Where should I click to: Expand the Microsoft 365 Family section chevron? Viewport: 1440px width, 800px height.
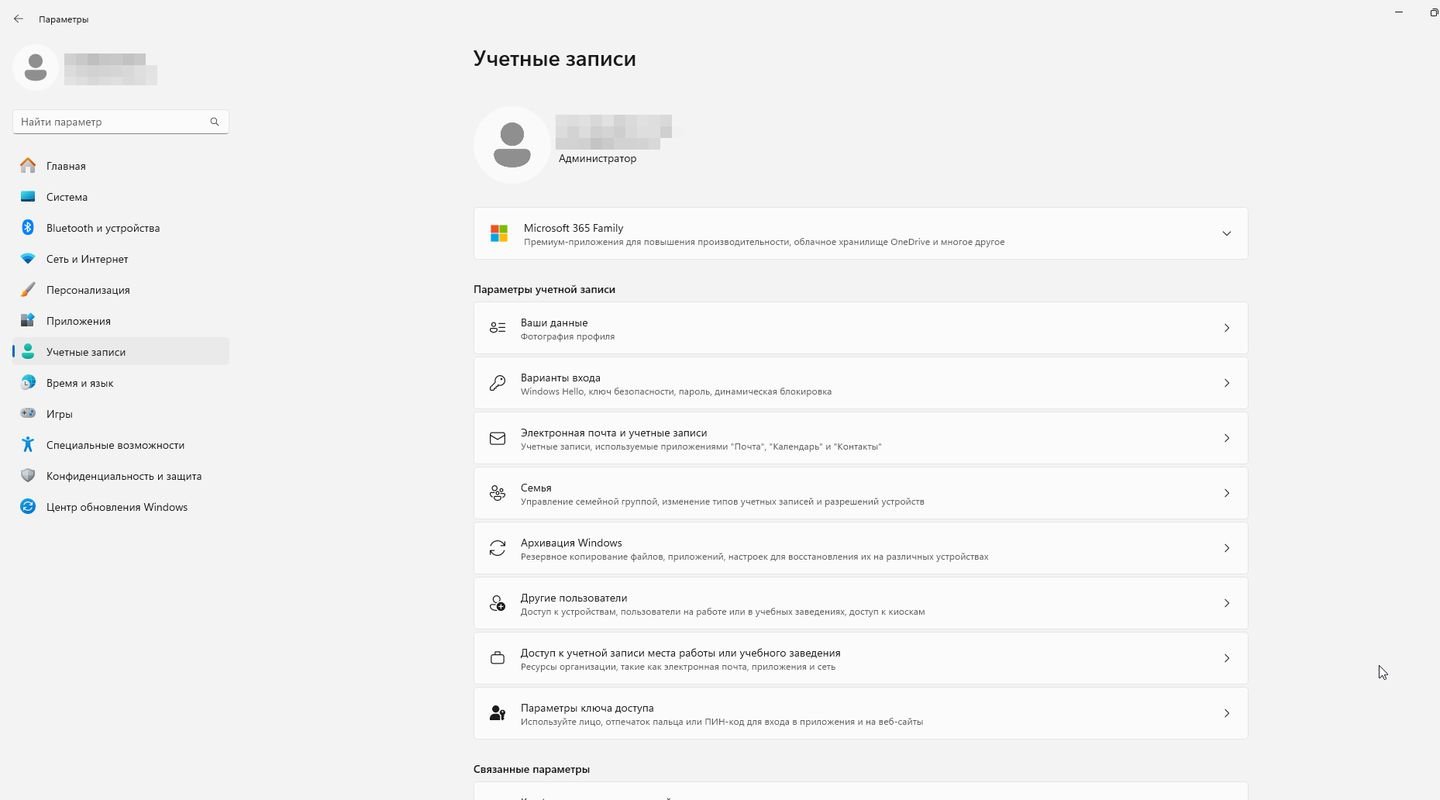coord(1226,234)
